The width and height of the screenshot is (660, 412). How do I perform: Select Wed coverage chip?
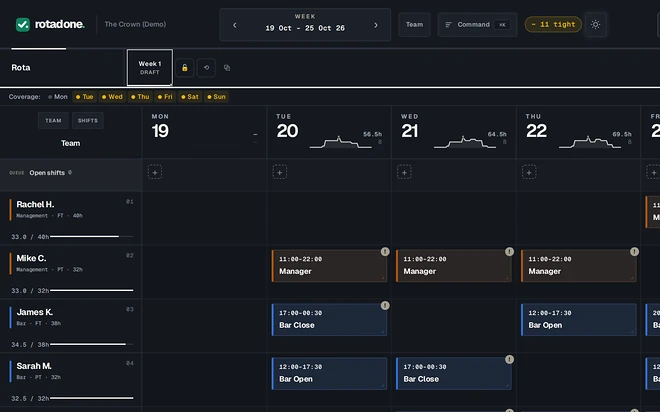[112, 97]
